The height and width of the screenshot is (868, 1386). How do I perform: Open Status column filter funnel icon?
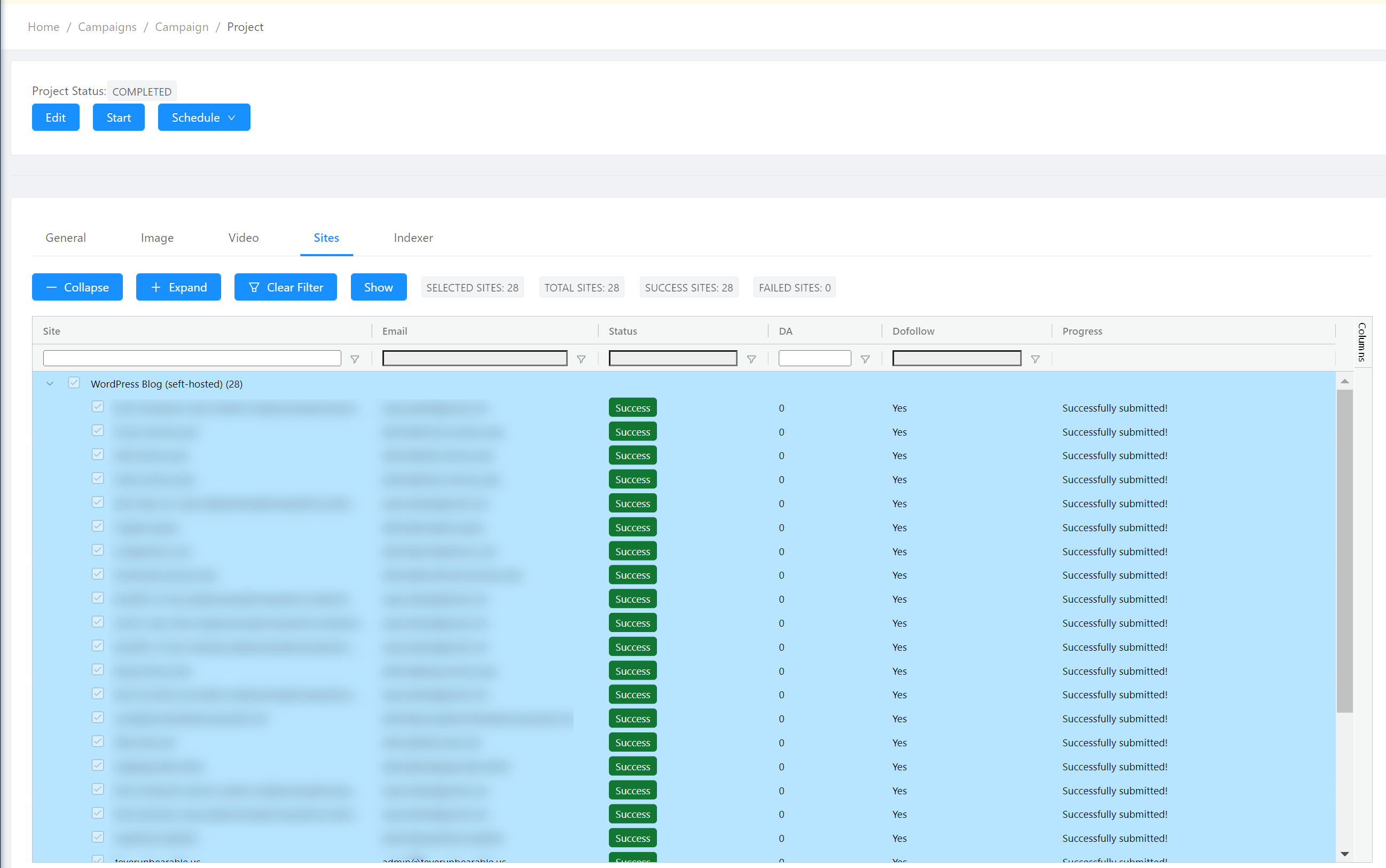tap(751, 359)
